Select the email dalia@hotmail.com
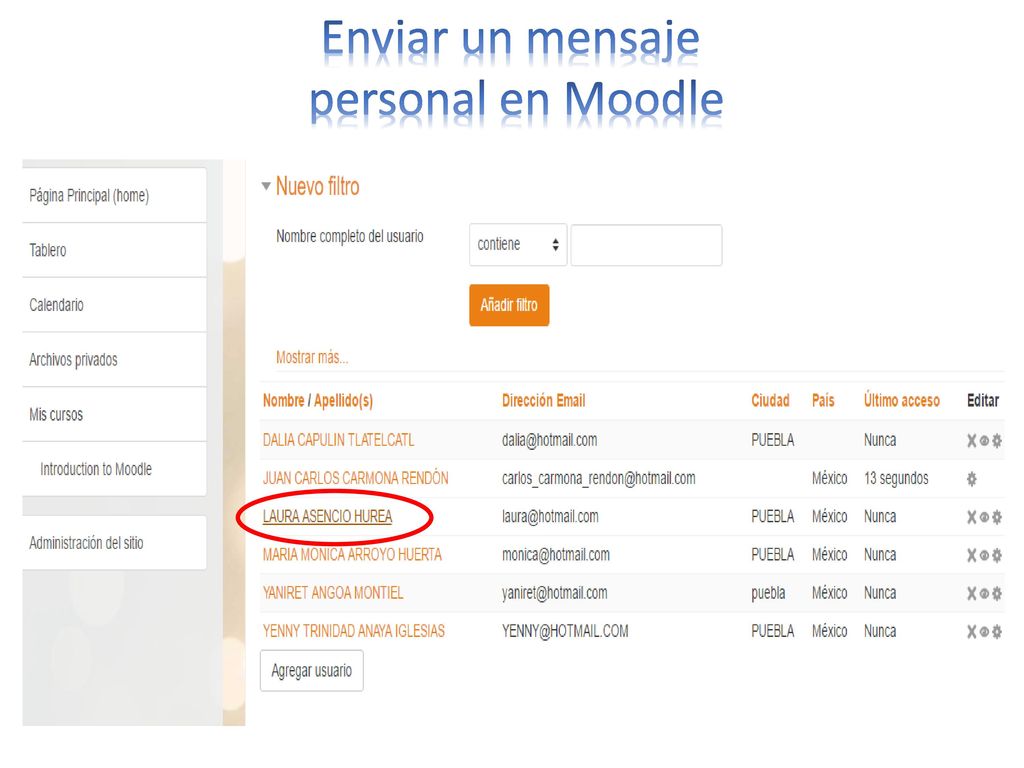This screenshot has width=1024, height=768. tap(549, 440)
